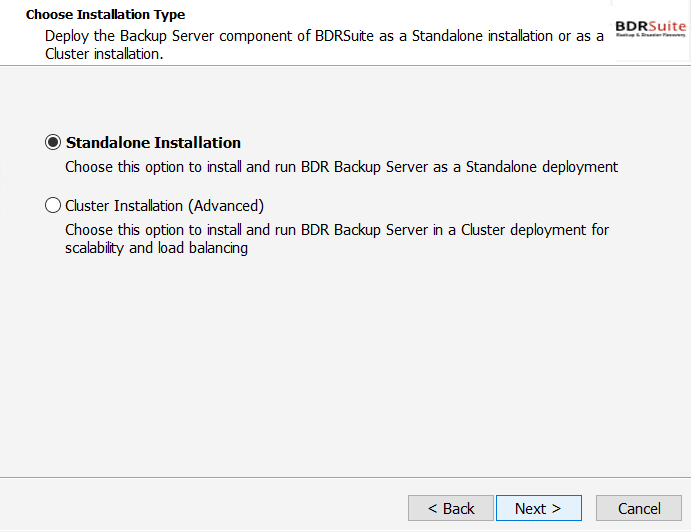This screenshot has height=532, width=691.
Task: Click the word Suite in the red logo
Action: [667, 26]
